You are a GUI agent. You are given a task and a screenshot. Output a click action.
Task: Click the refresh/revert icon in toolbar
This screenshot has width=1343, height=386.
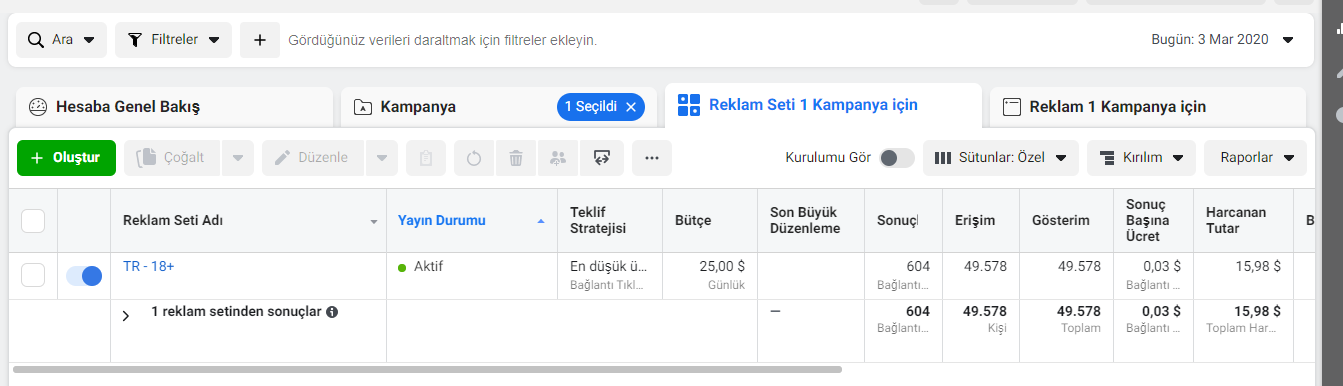[474, 158]
